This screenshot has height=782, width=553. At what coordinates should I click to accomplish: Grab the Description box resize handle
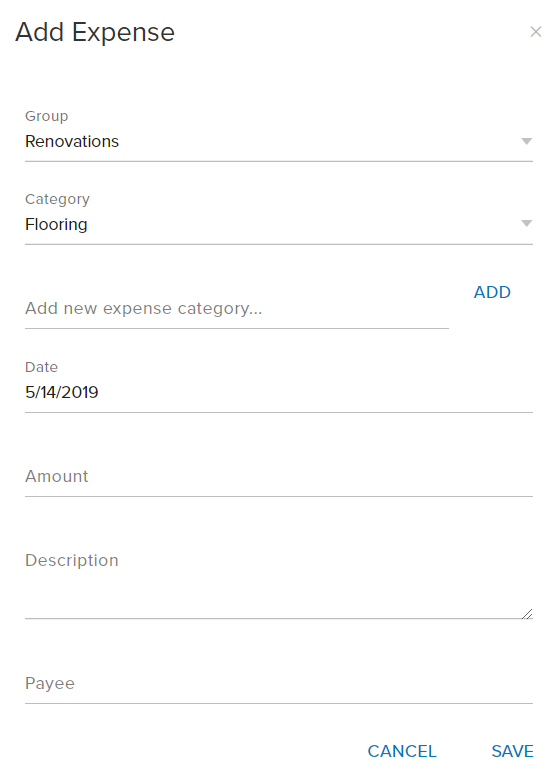[527, 614]
